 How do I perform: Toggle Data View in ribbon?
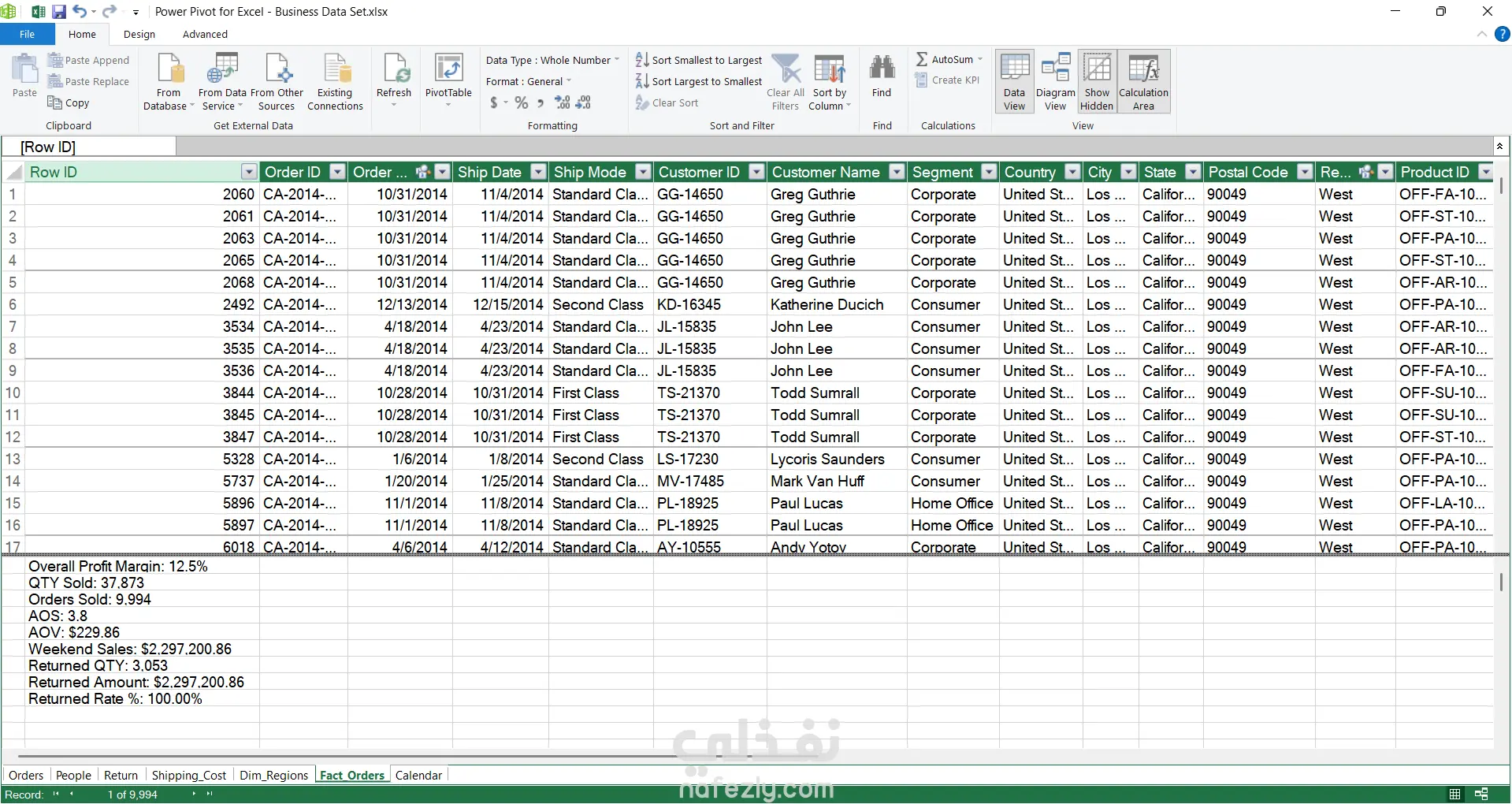pyautogui.click(x=1014, y=82)
